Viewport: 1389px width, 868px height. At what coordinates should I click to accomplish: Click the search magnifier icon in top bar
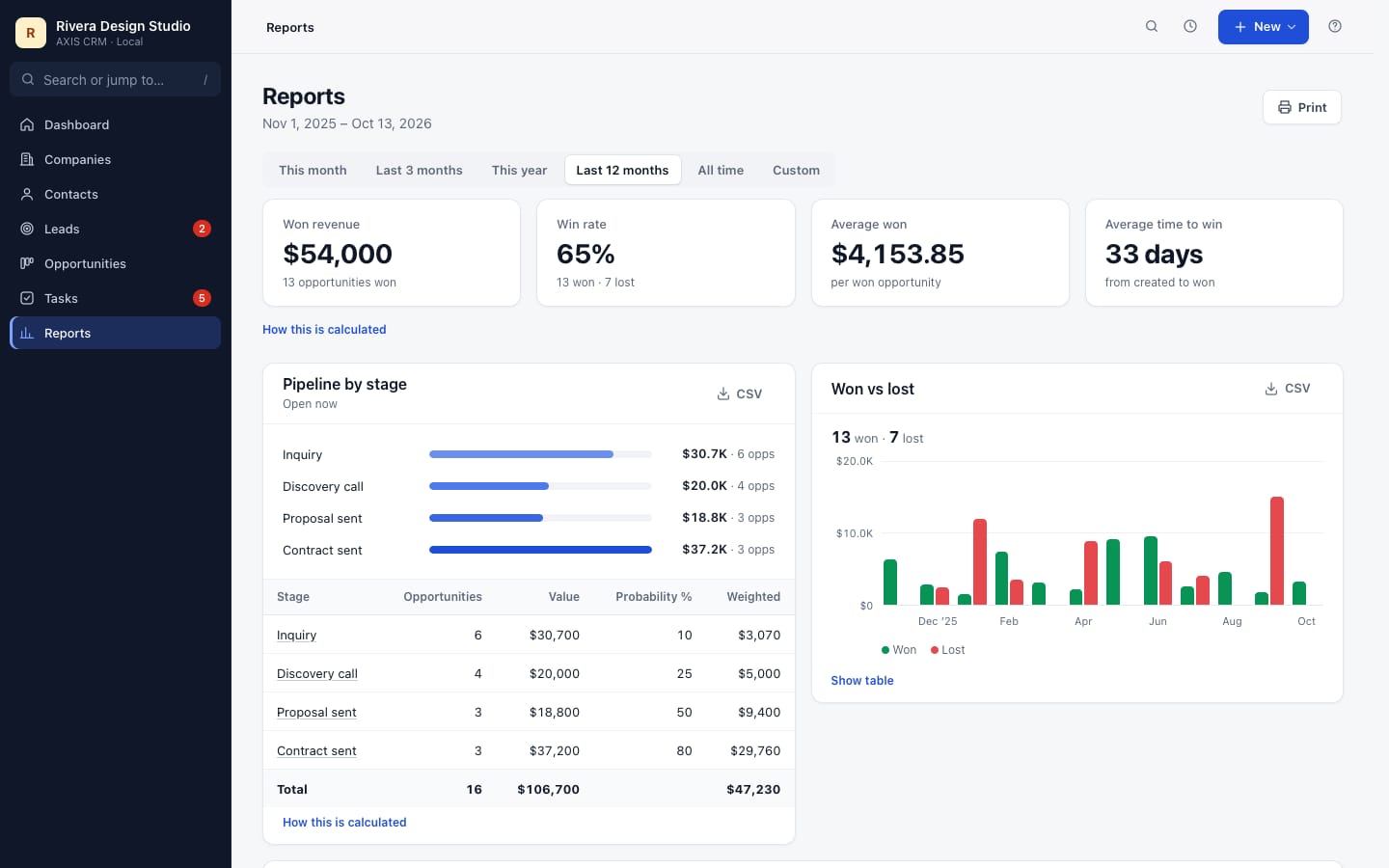pos(1152,27)
